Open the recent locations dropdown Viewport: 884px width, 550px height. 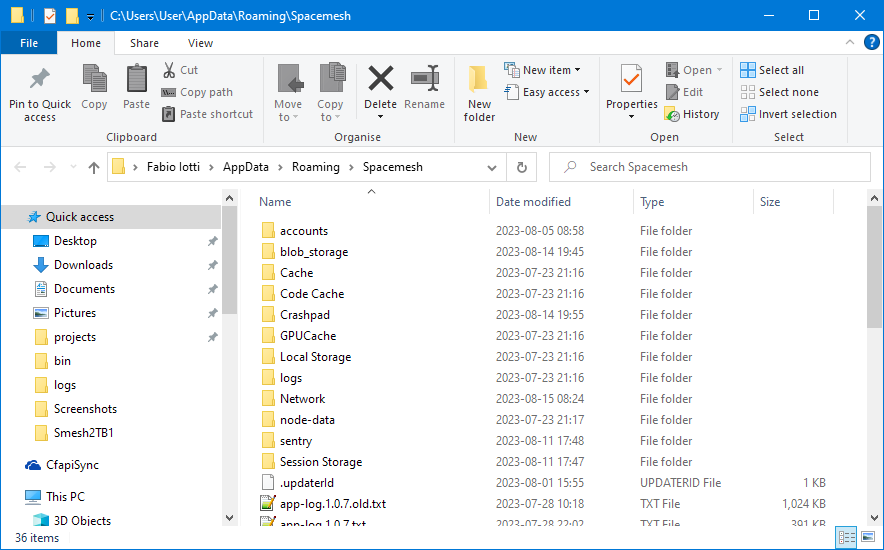73,167
